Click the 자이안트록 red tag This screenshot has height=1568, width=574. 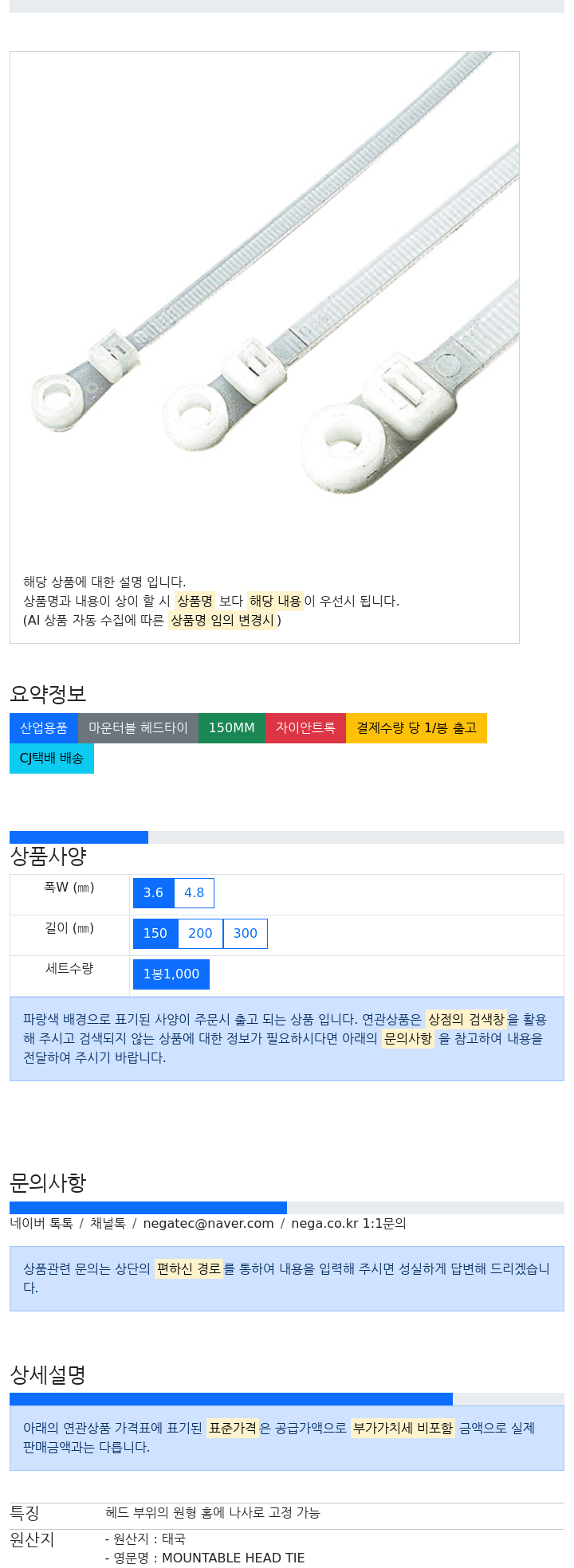[x=306, y=728]
